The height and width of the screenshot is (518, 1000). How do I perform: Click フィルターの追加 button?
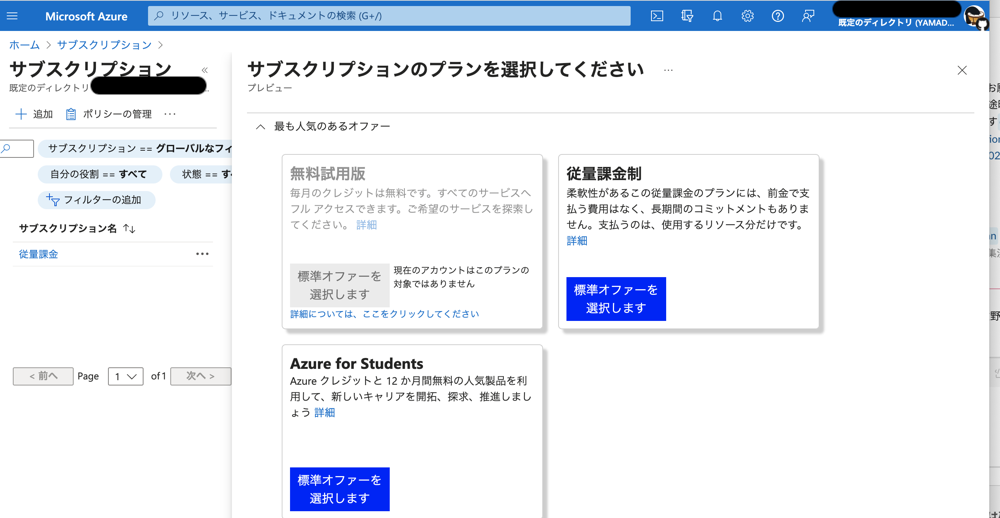pyautogui.click(x=96, y=200)
